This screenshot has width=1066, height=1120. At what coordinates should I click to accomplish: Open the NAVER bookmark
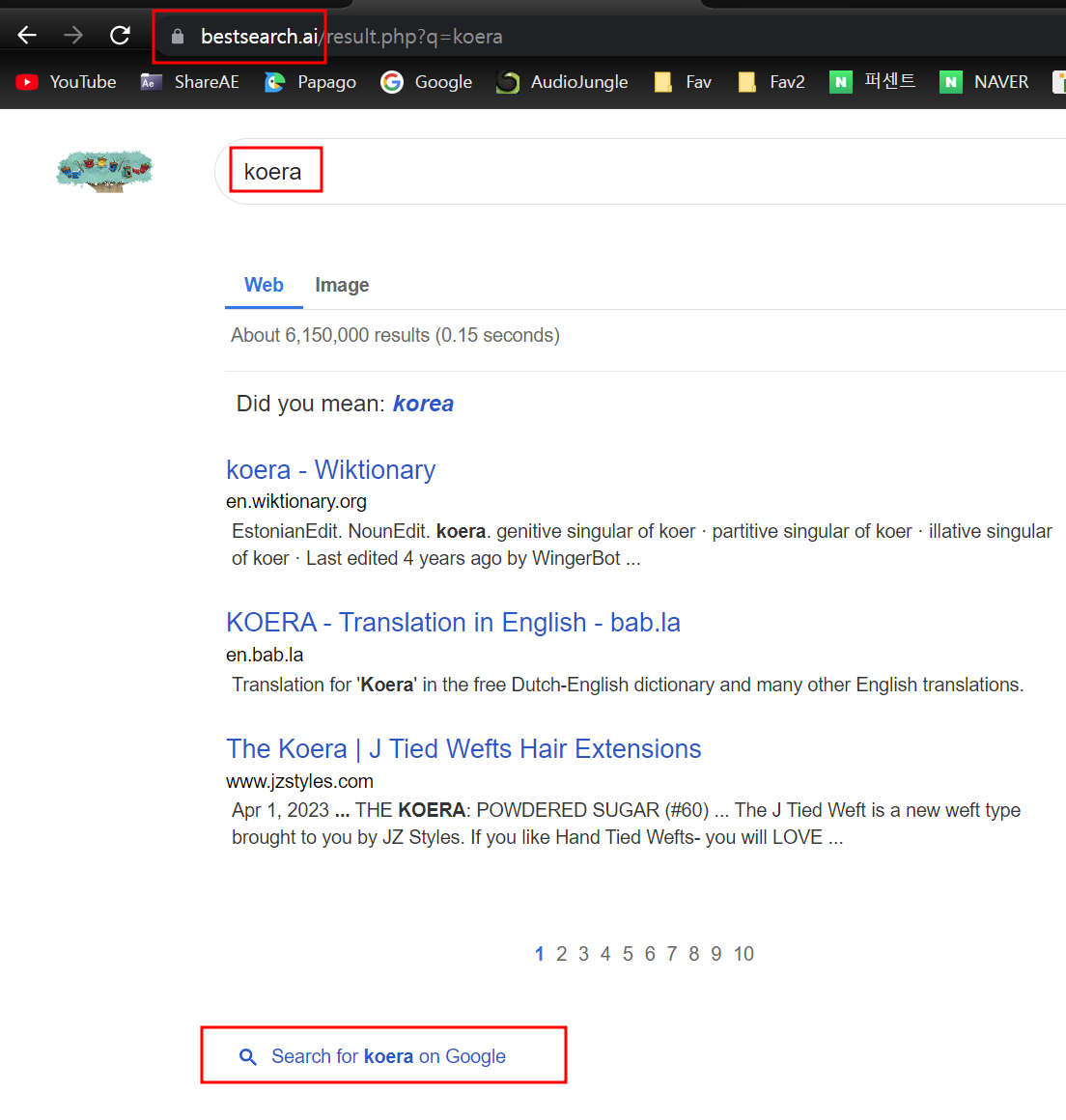click(x=984, y=82)
